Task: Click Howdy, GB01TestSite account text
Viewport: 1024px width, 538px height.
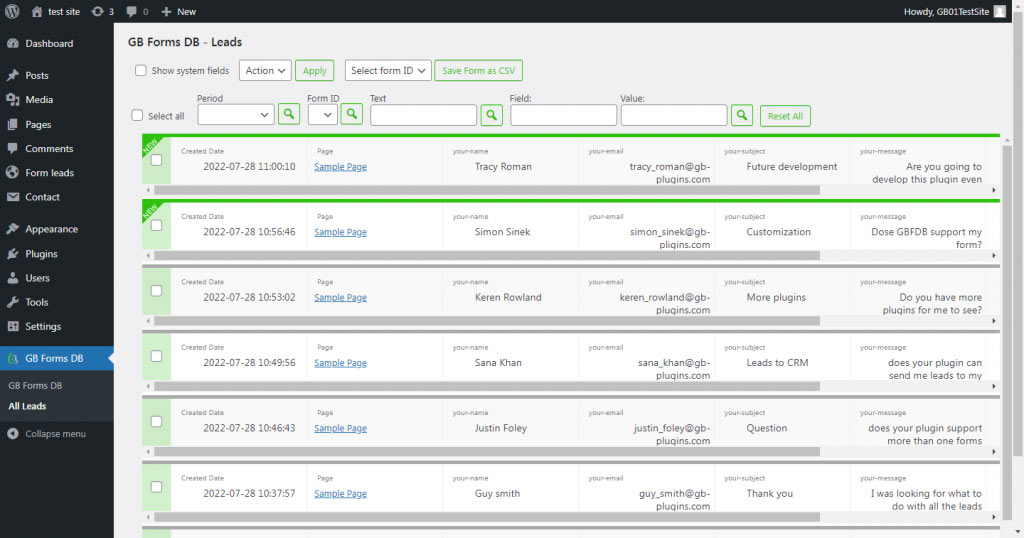Action: click(946, 12)
